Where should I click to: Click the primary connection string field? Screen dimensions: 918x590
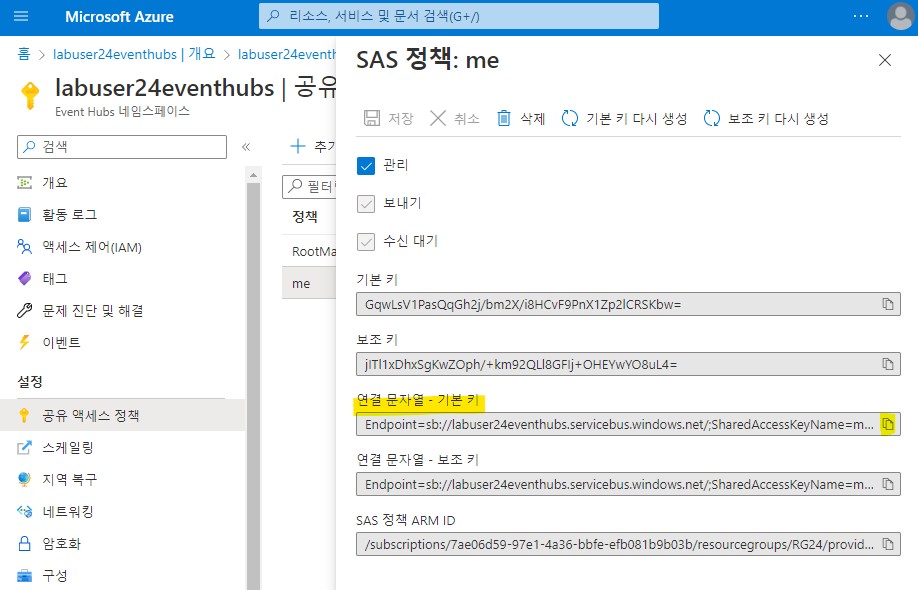tap(628, 424)
